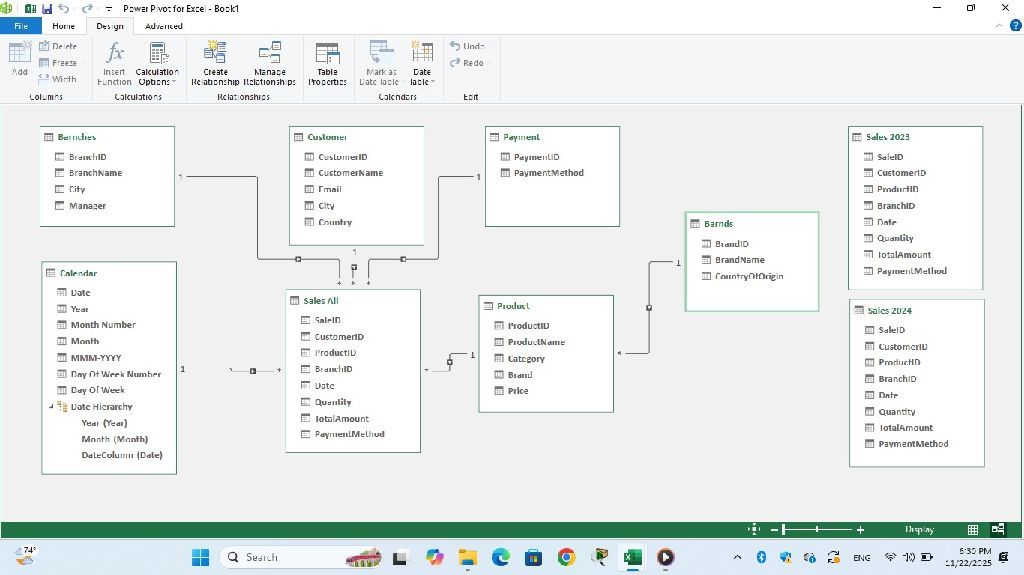
Task: Click the zoom out minus icon
Action: pyautogui.click(x=773, y=529)
